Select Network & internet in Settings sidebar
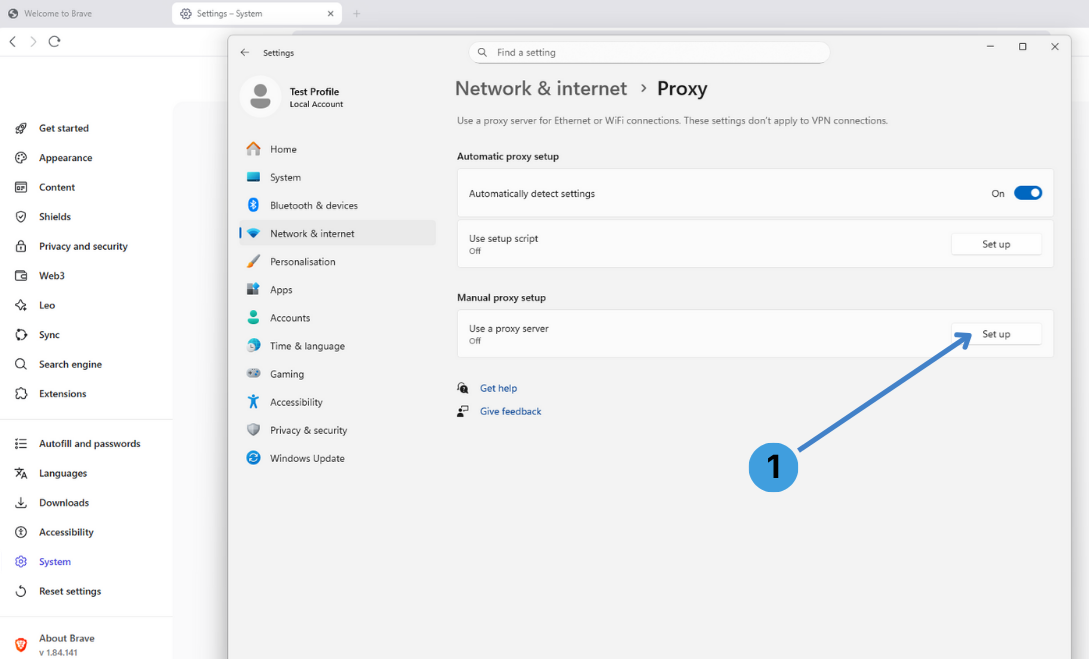1089x659 pixels. 338,233
